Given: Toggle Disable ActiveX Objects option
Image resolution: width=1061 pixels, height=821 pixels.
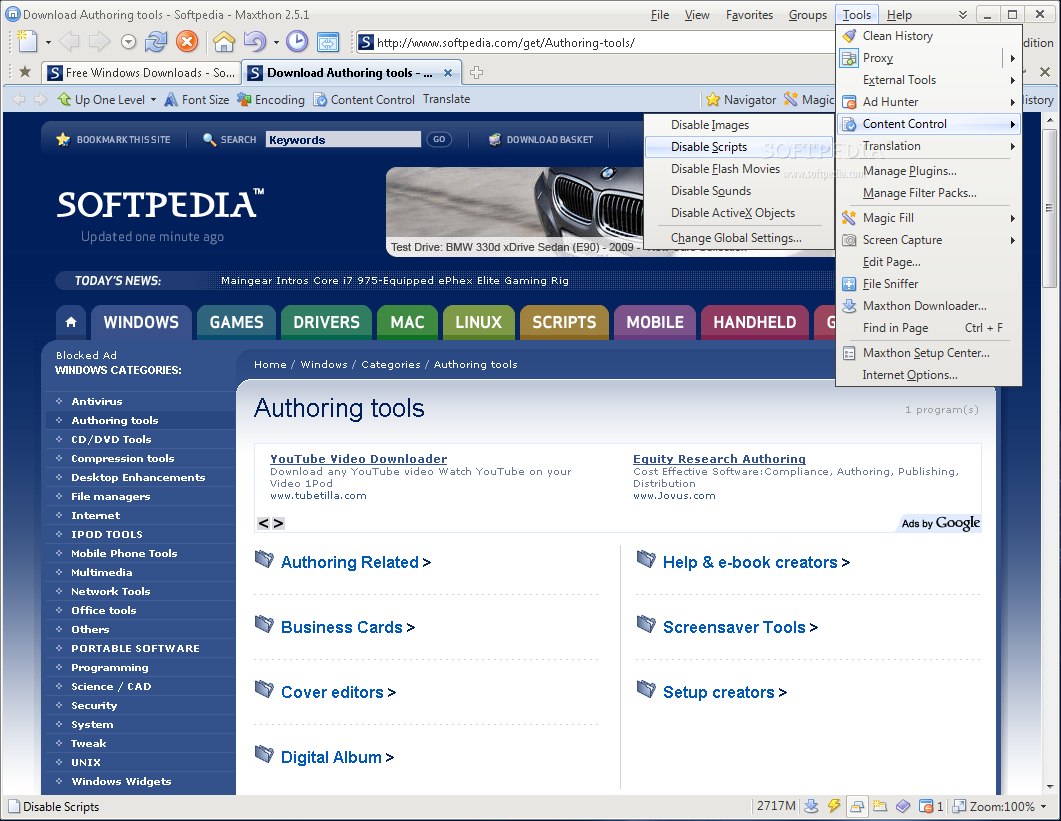Looking at the screenshot, I should click(x=739, y=213).
